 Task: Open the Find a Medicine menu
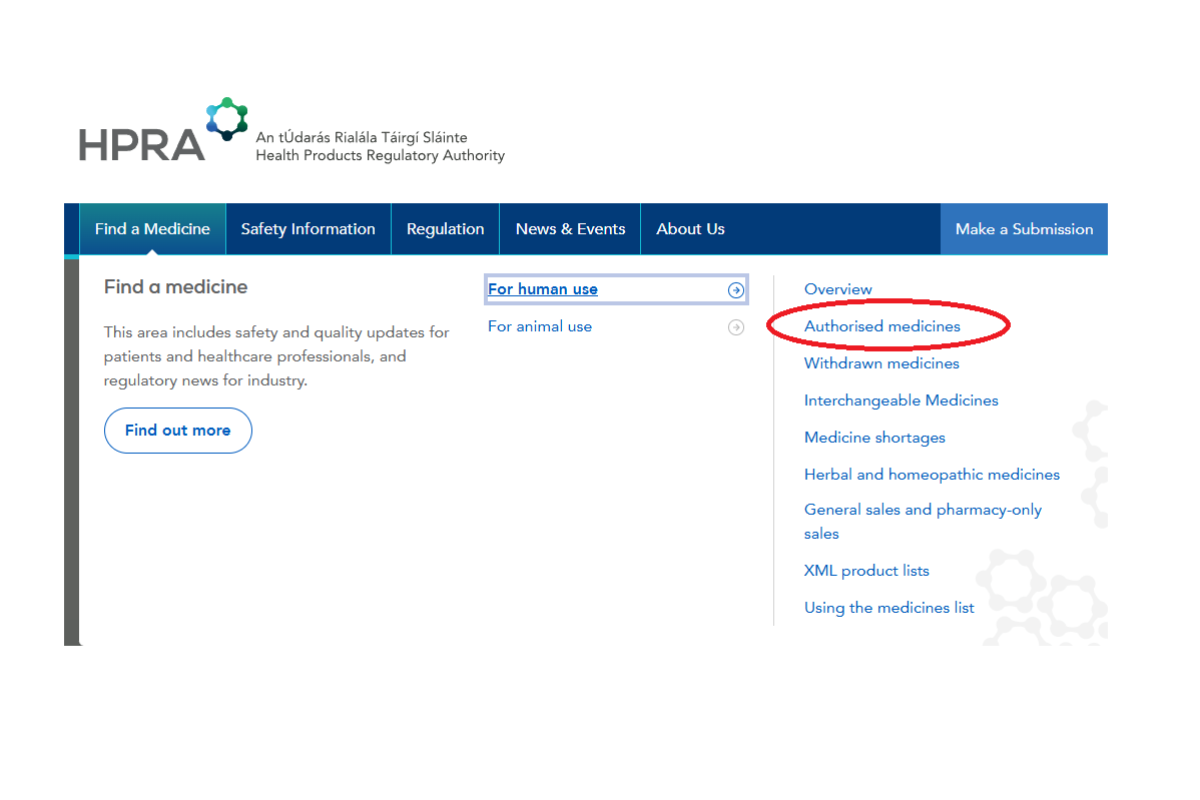152,229
